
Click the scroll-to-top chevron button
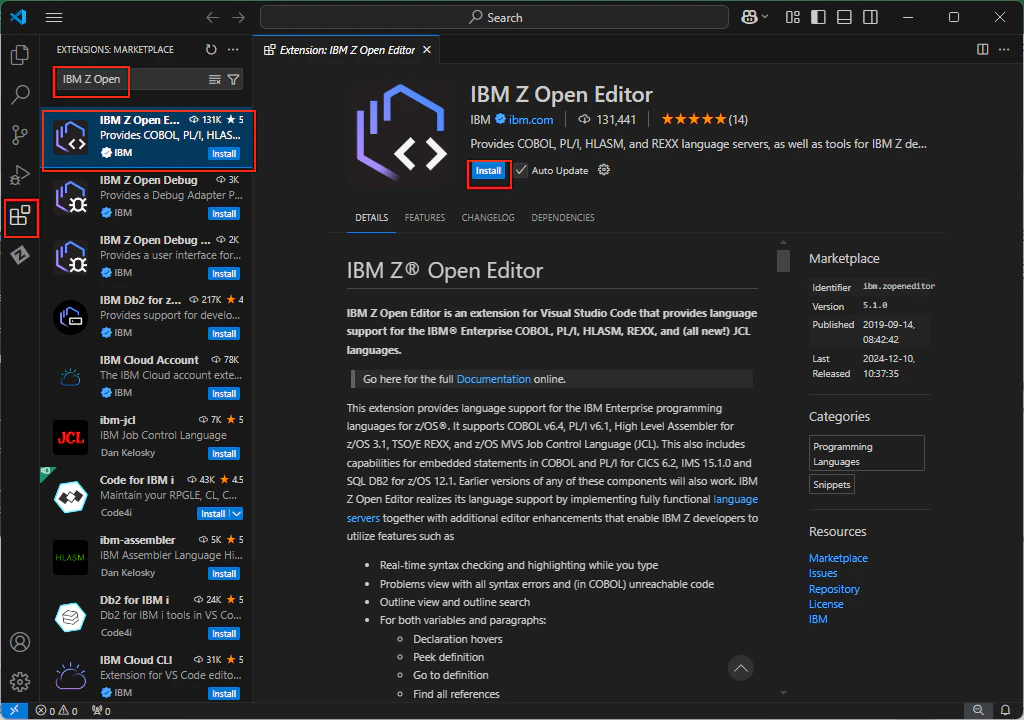tap(741, 668)
